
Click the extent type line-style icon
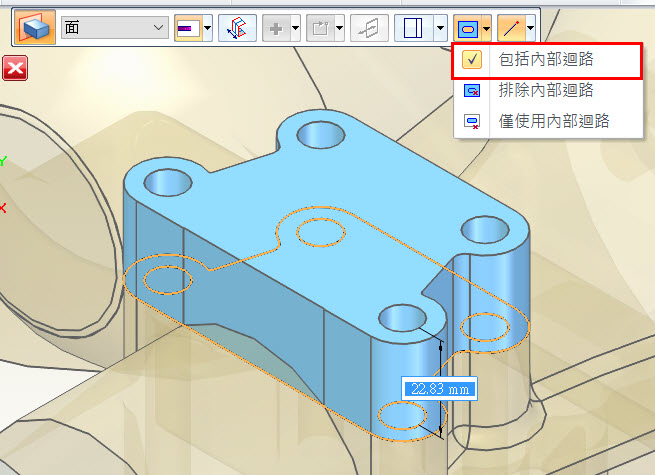(188, 28)
